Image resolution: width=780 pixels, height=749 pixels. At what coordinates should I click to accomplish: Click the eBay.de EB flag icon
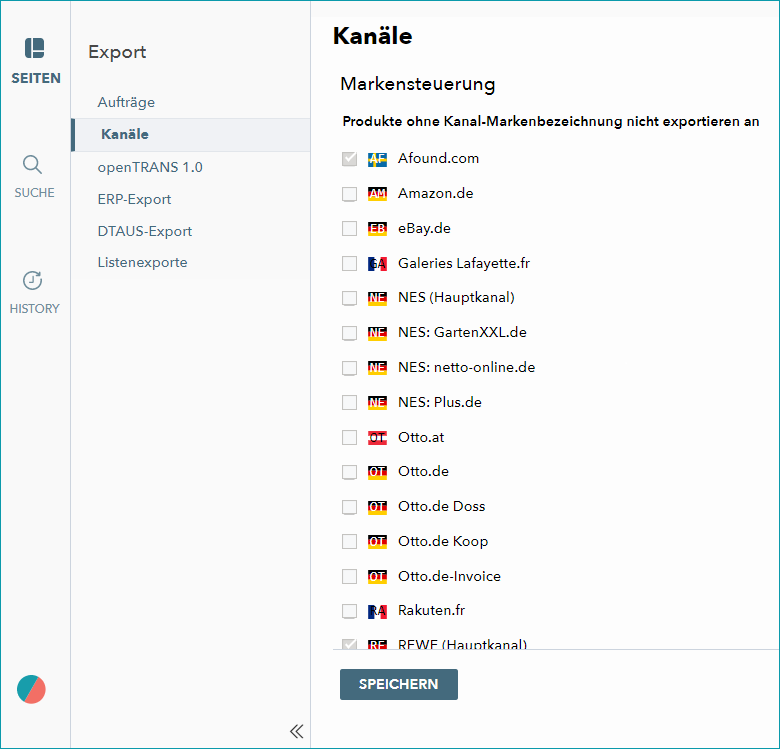377,228
